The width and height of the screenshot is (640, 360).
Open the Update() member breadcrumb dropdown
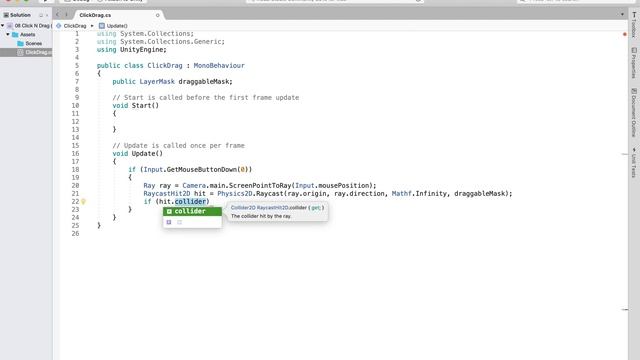tap(113, 26)
